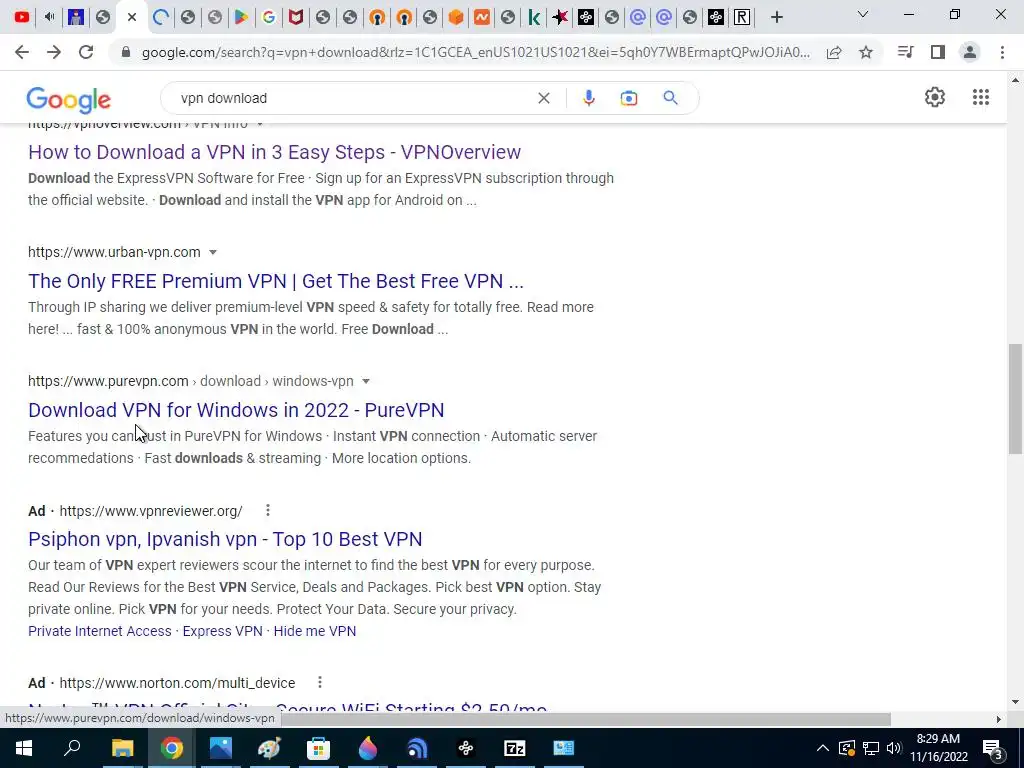The height and width of the screenshot is (768, 1024).
Task: Launch the Paint palette app from taskbar
Action: coord(269,748)
